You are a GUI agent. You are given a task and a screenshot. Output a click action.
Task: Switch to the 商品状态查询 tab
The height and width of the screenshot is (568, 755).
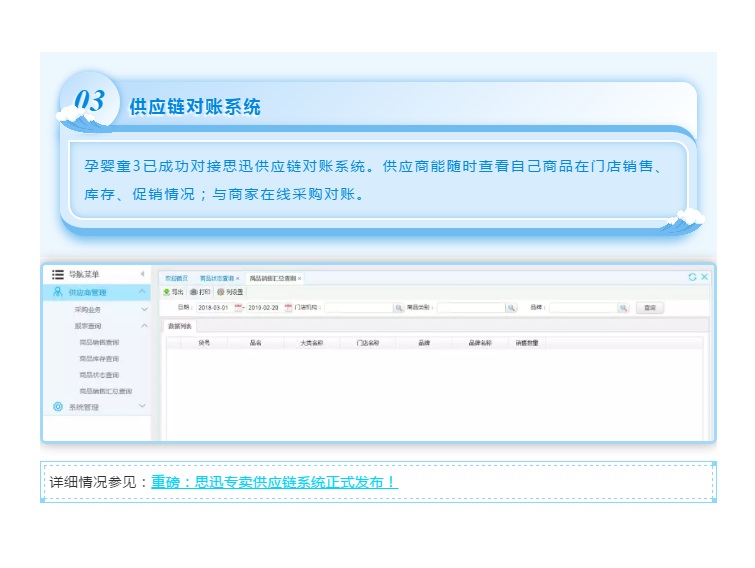(x=216, y=277)
